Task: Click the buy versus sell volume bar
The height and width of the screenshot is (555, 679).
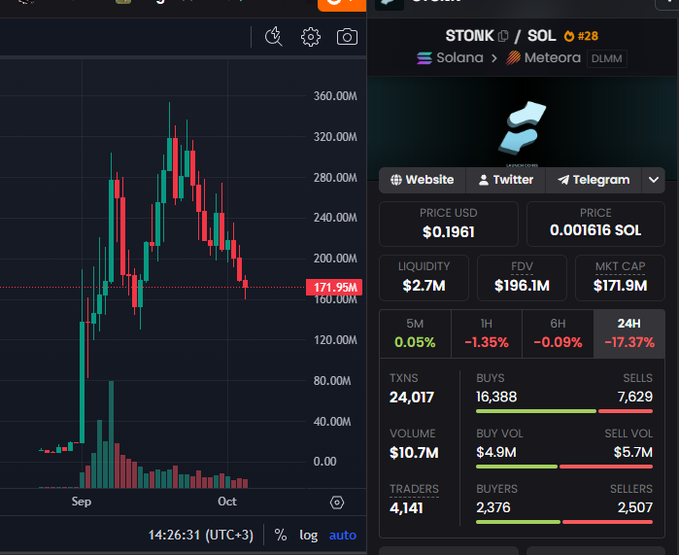Action: [x=564, y=467]
